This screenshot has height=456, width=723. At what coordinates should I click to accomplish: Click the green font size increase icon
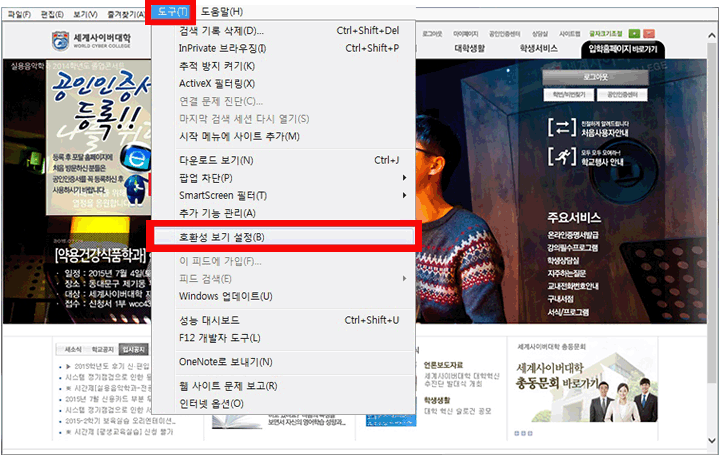coord(634,33)
